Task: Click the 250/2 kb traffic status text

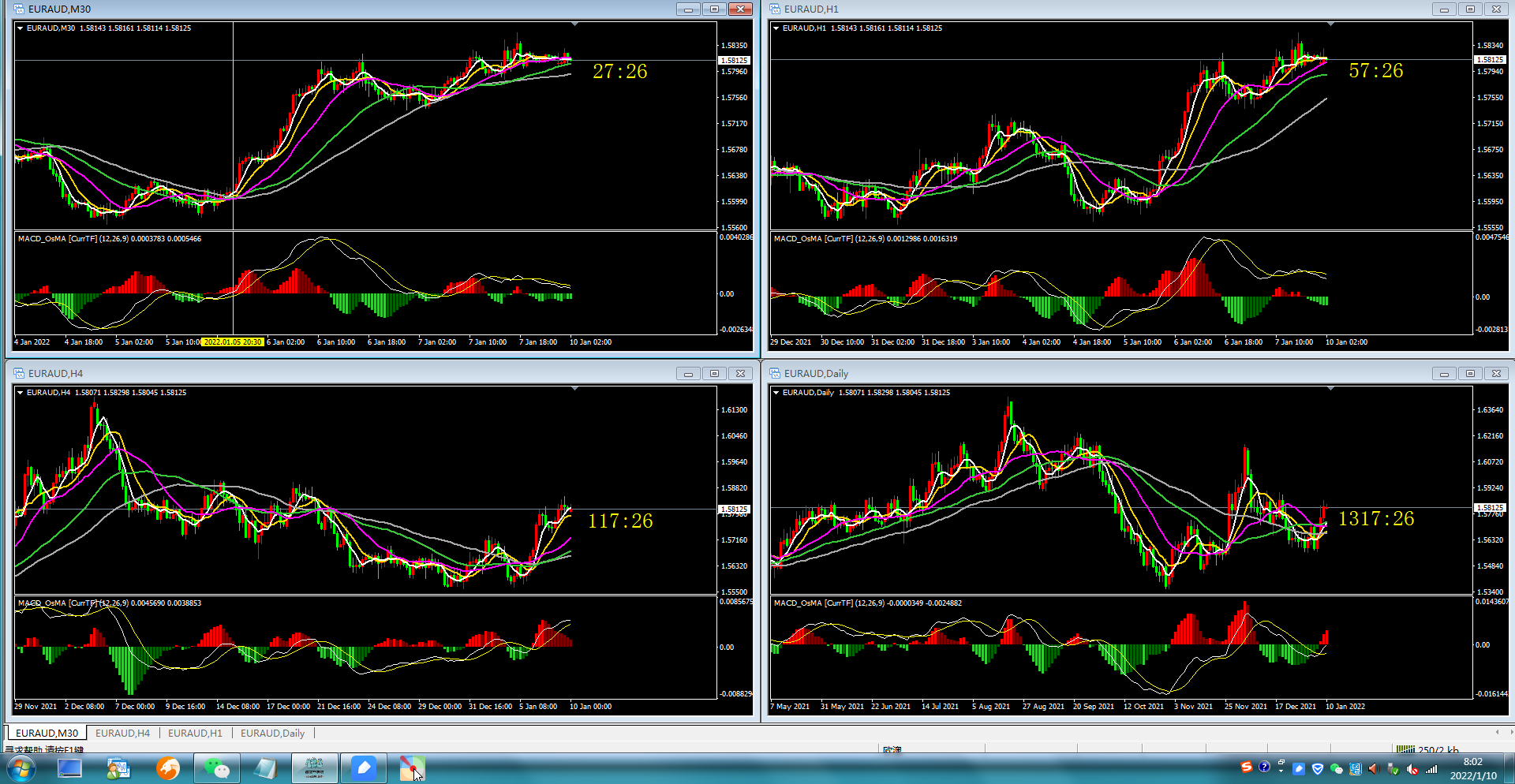Action: (1438, 749)
